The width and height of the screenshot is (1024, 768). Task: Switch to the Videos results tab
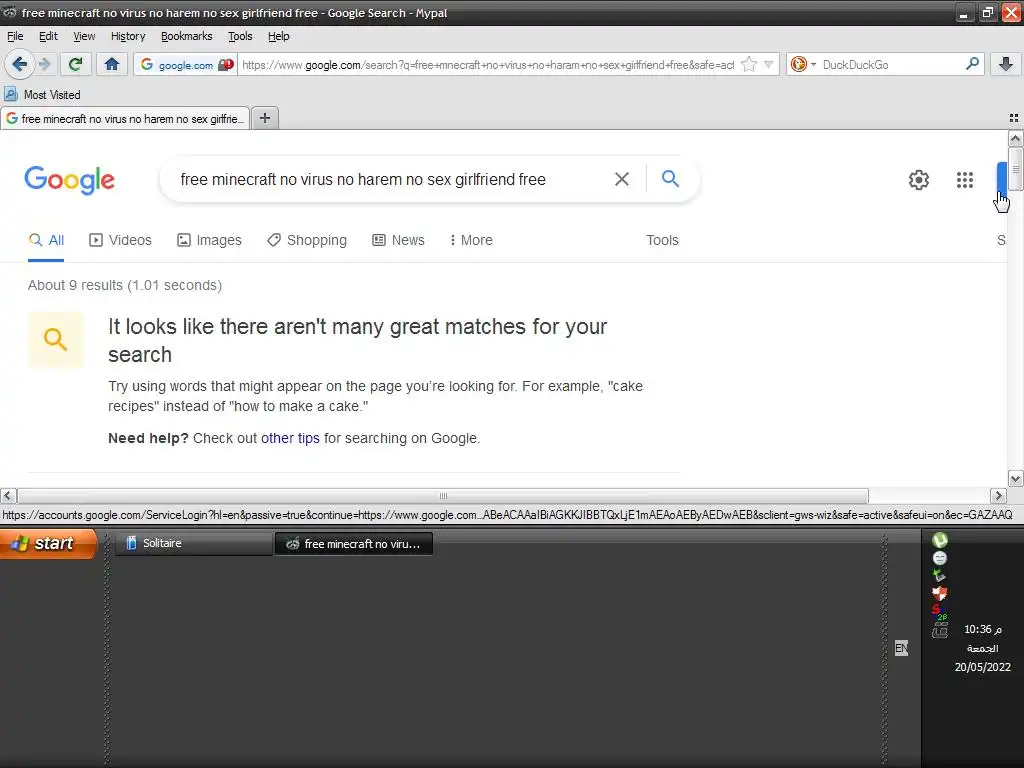tap(120, 240)
